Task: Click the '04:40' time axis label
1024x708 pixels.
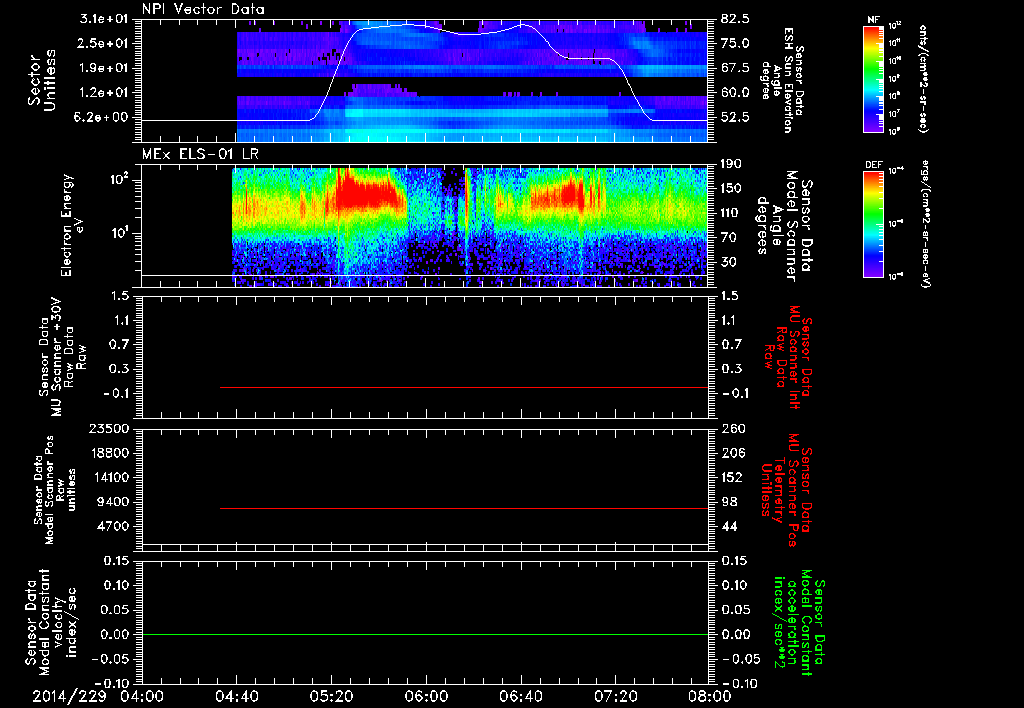Action: (x=236, y=696)
